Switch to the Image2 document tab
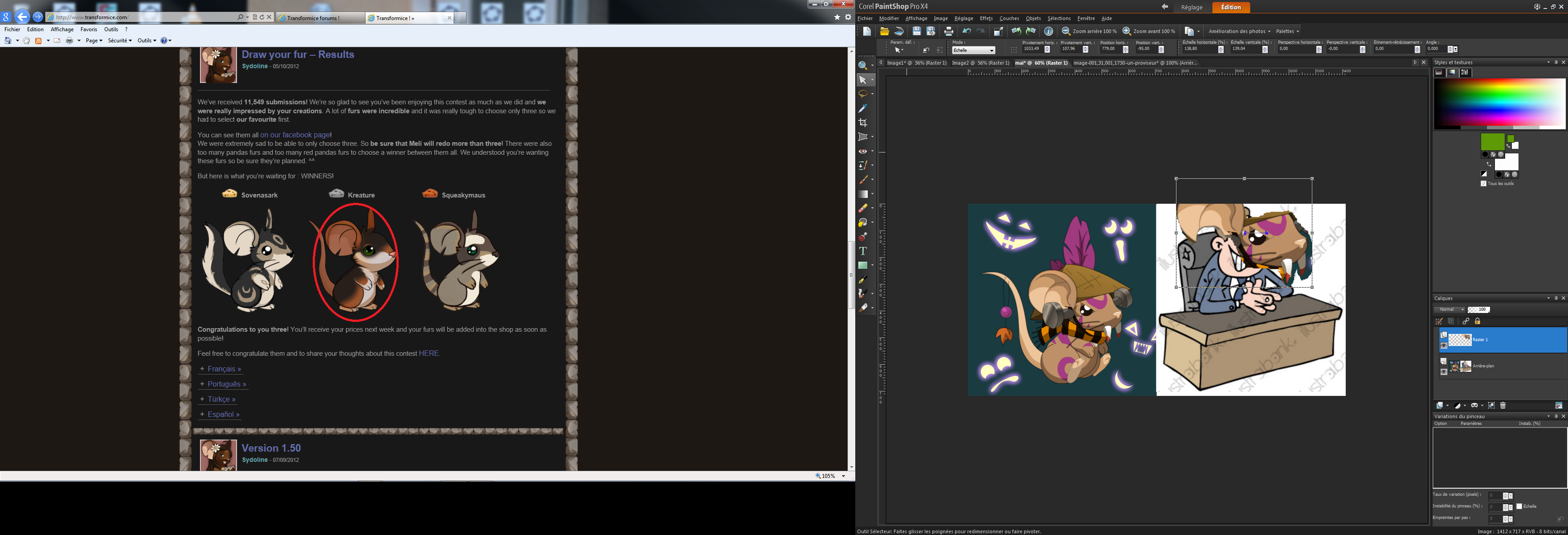The height and width of the screenshot is (535, 1568). click(980, 63)
